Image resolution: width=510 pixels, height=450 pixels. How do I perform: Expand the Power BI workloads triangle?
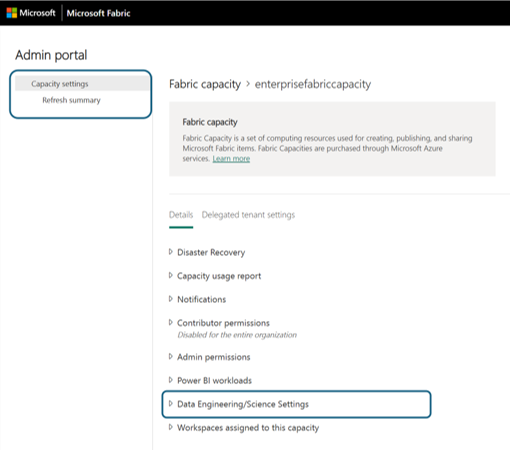[171, 380]
